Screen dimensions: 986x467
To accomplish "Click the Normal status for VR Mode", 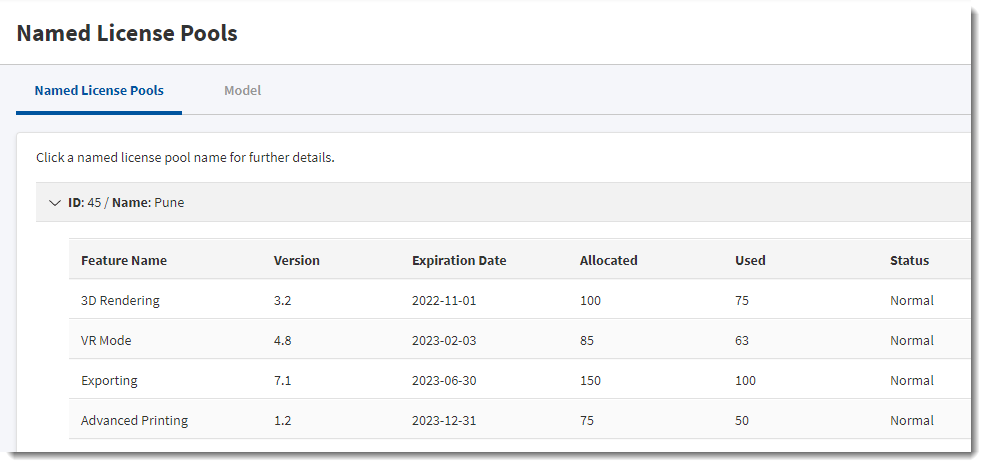I will point(911,341).
